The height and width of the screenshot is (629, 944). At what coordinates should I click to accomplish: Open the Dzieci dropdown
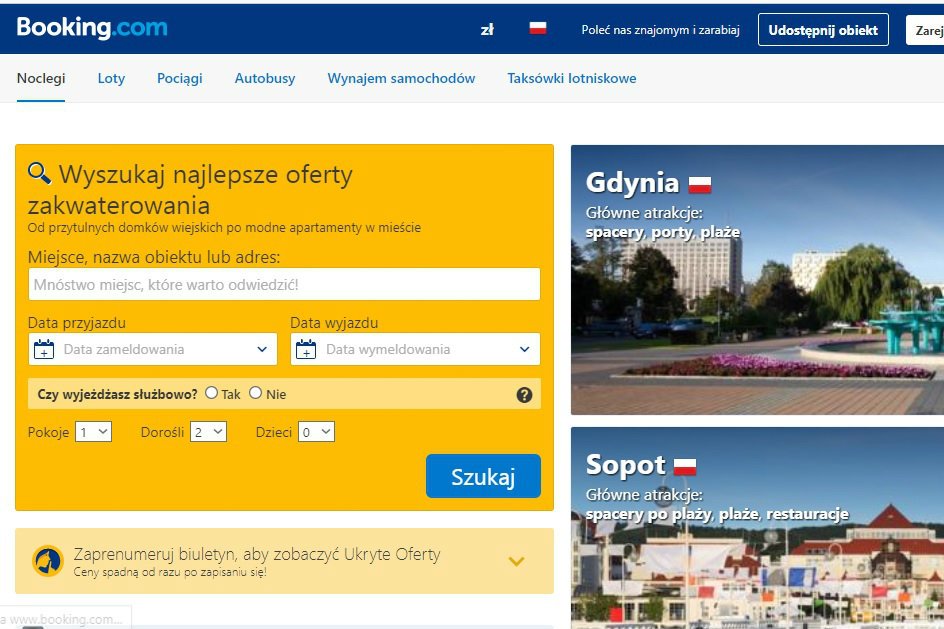[x=314, y=431]
